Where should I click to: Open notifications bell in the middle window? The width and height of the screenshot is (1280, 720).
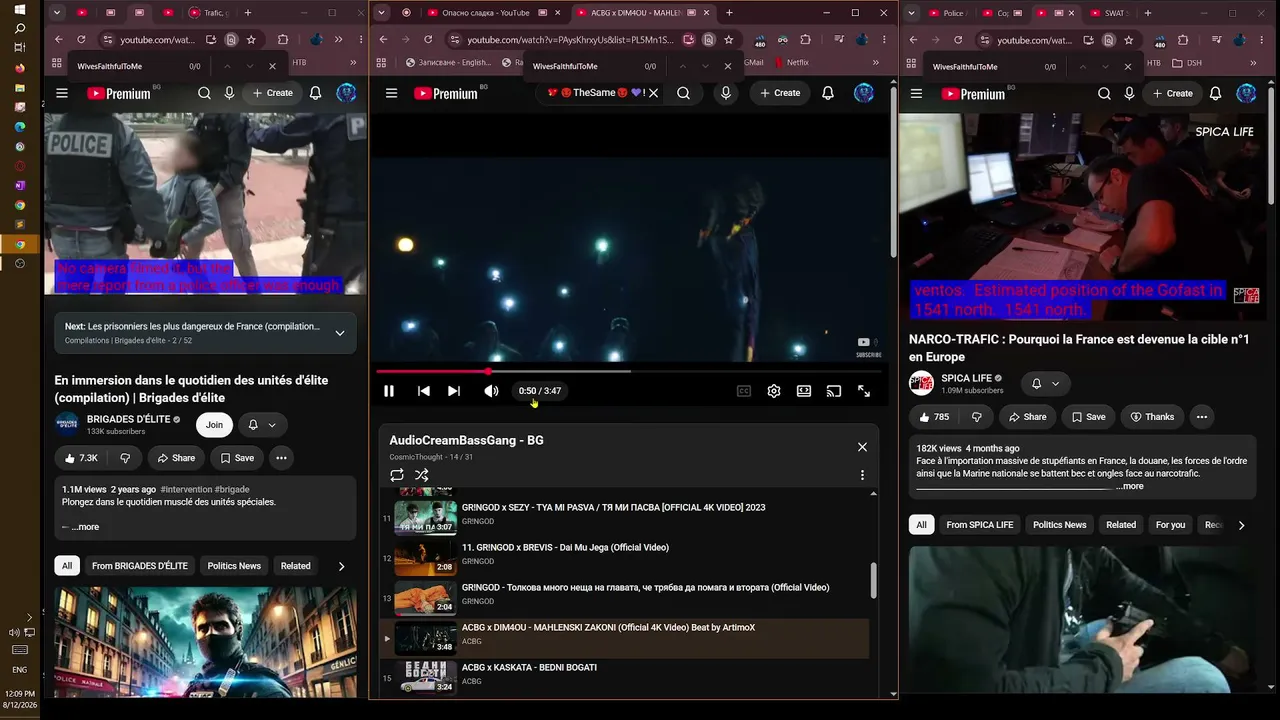coord(828,93)
